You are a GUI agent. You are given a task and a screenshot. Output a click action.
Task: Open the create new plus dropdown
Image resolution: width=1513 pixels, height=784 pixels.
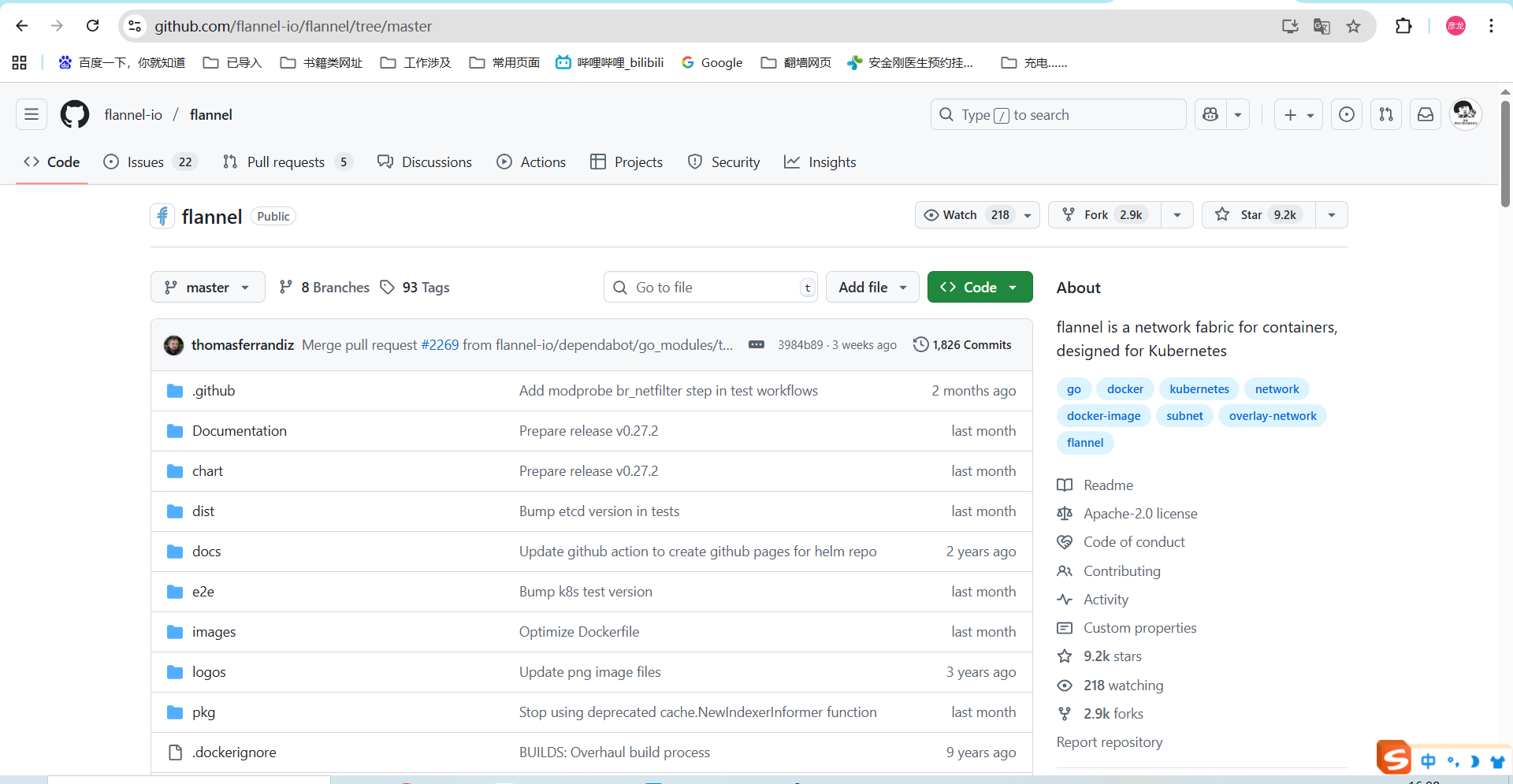1299,115
